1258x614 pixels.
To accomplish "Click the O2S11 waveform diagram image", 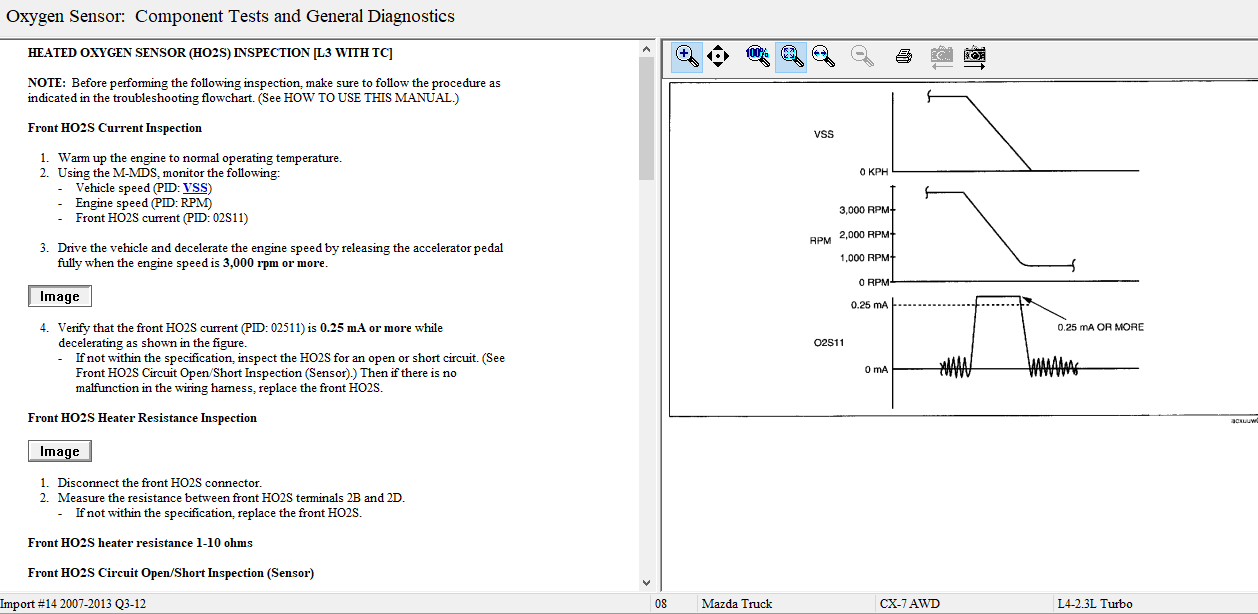I will click(x=960, y=250).
